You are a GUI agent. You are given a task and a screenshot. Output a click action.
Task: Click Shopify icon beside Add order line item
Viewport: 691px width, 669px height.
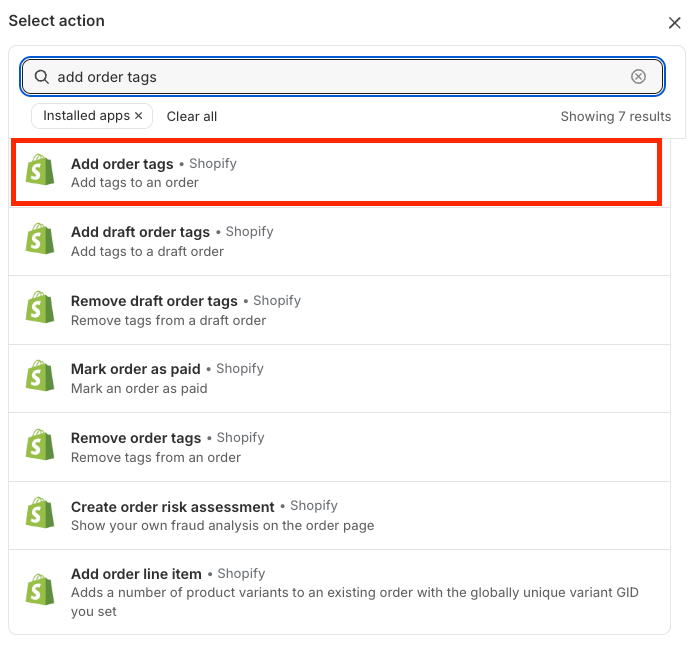click(40, 589)
